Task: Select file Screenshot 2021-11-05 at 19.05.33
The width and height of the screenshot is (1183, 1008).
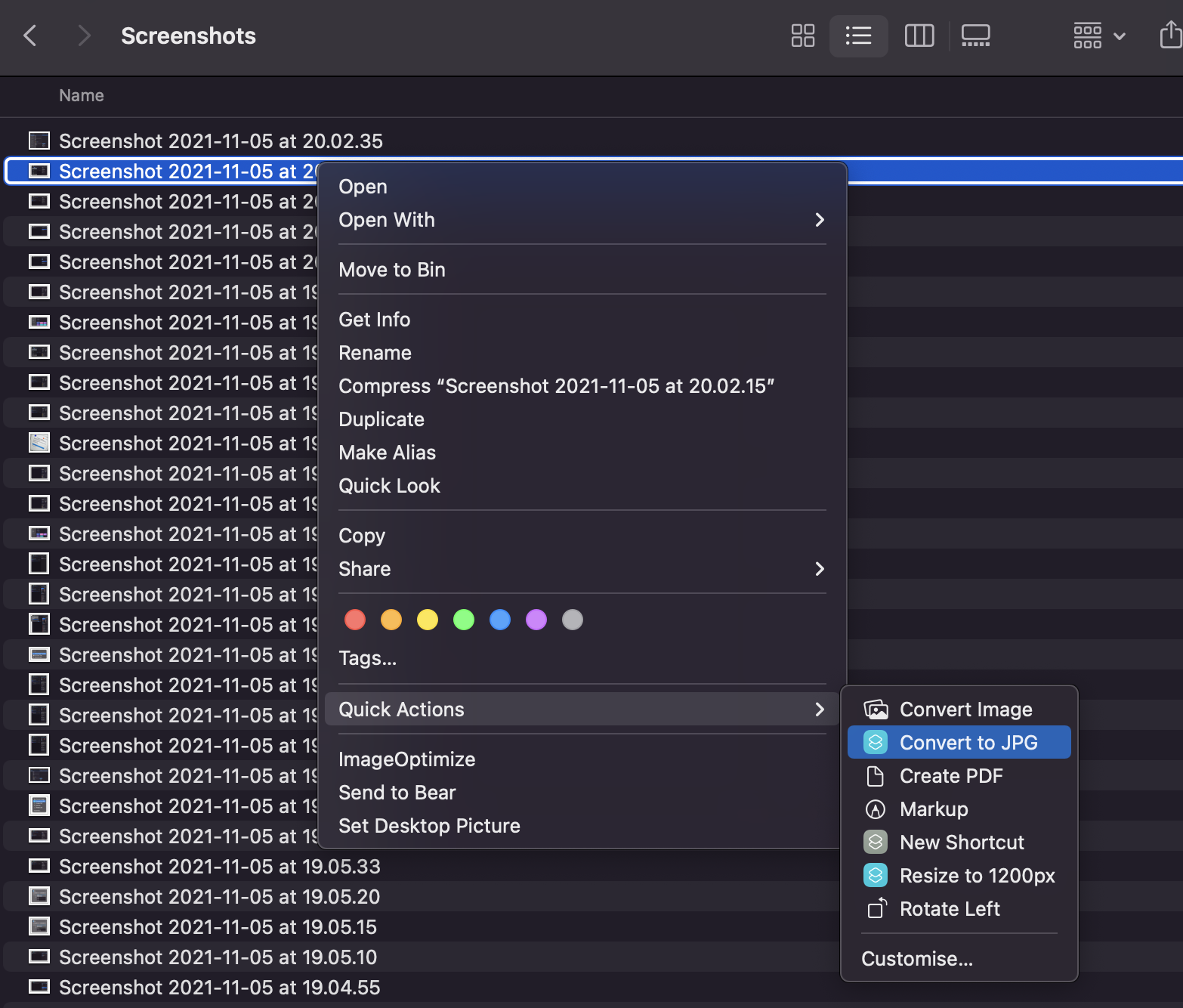Action: coord(219,867)
